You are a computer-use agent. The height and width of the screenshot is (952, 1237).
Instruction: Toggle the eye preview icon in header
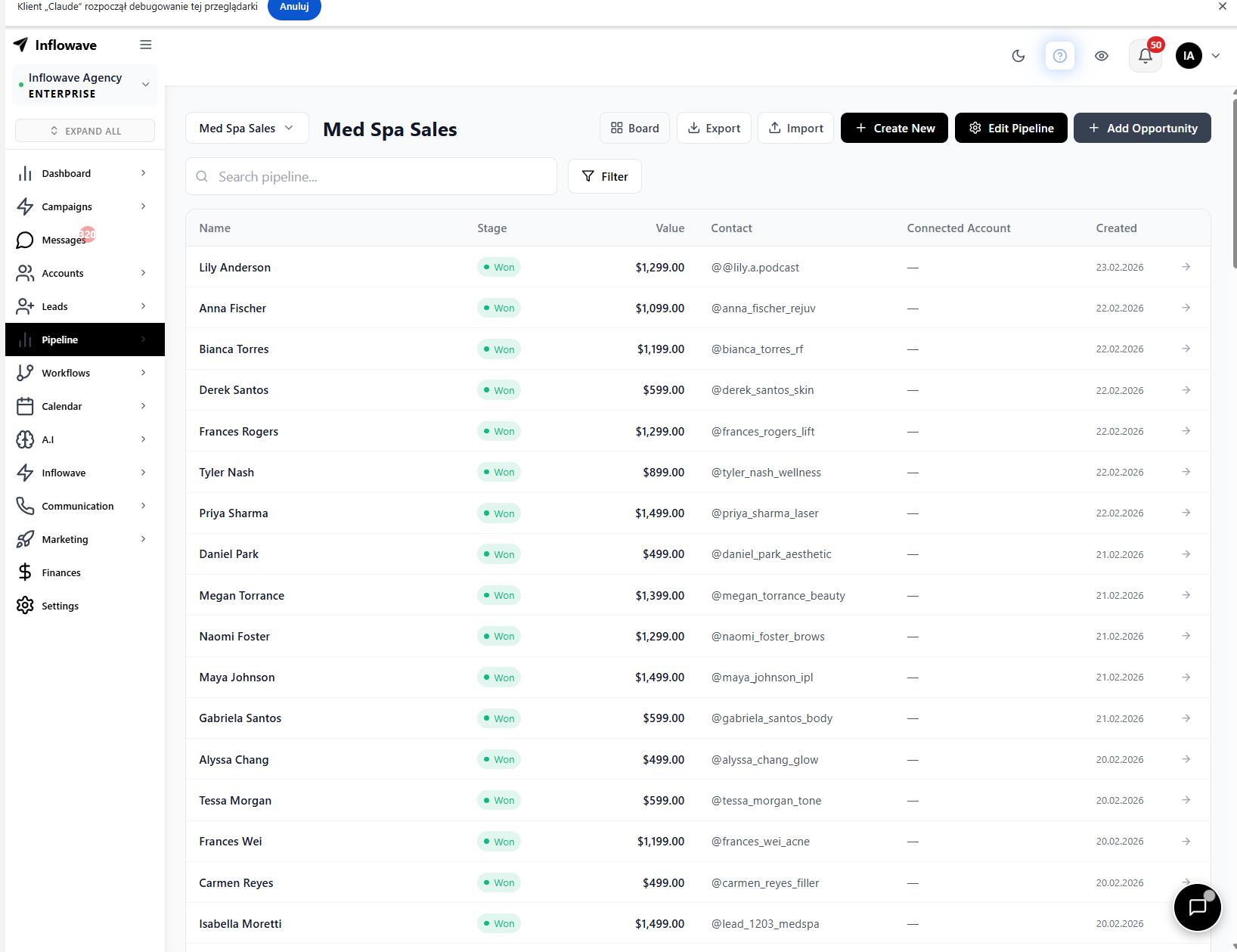tap(1102, 55)
